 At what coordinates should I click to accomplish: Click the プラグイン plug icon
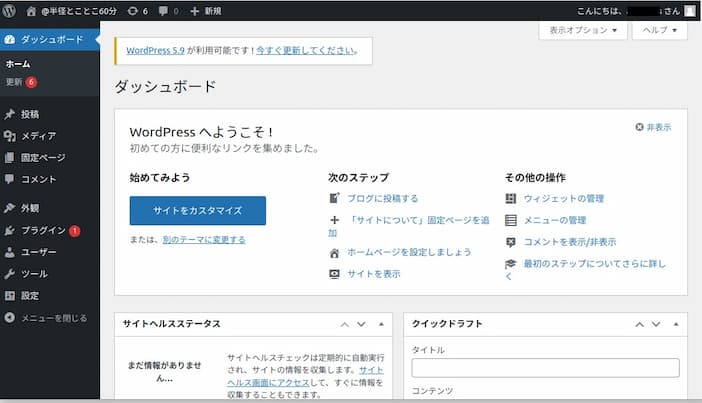(x=9, y=231)
